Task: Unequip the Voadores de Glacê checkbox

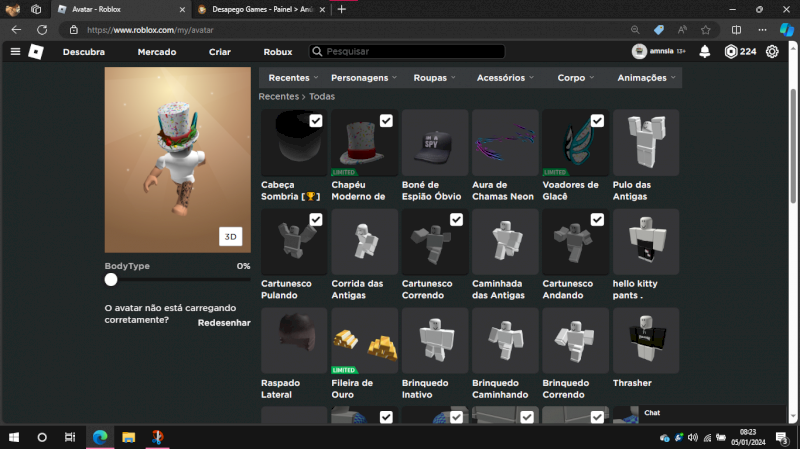Action: (x=597, y=121)
